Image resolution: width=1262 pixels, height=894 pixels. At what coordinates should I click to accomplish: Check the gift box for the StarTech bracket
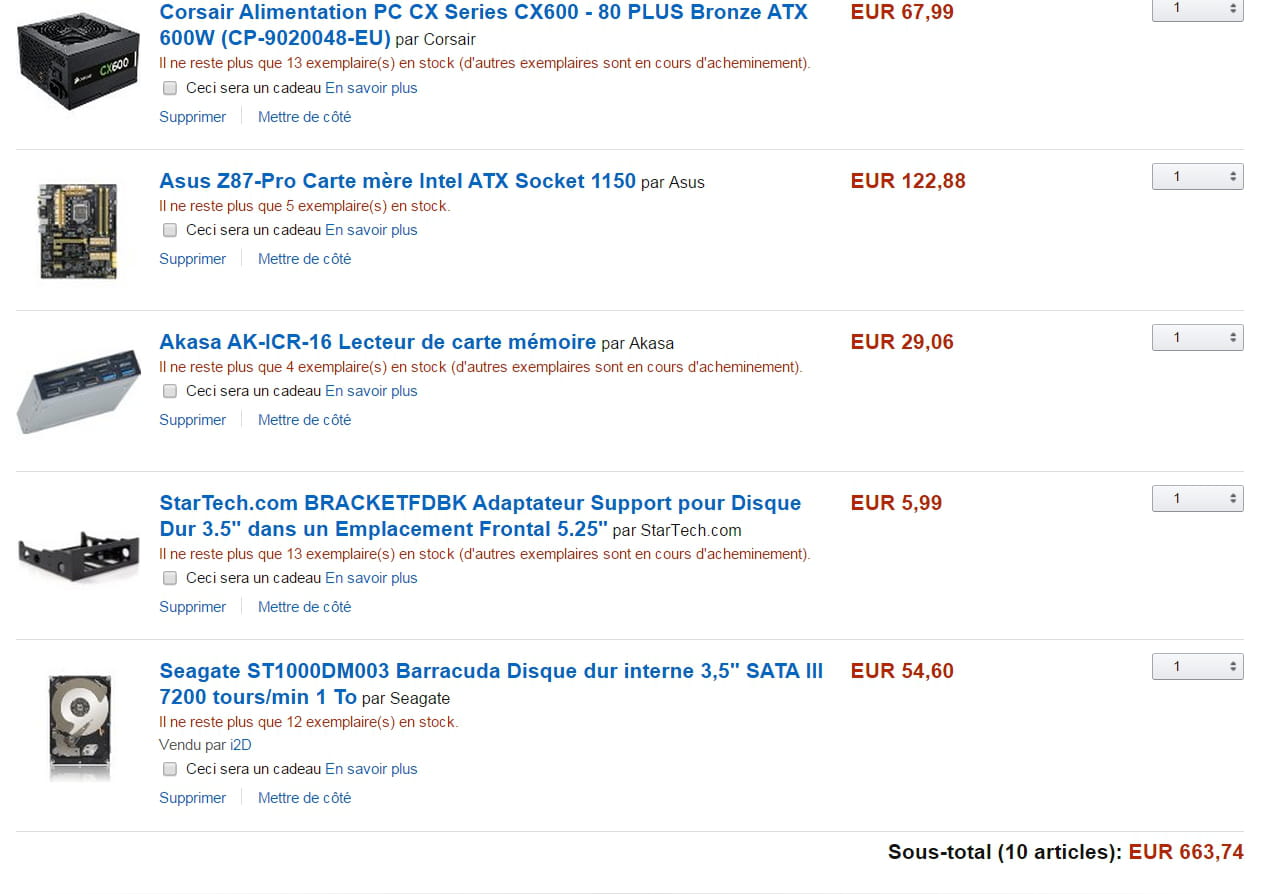point(170,578)
